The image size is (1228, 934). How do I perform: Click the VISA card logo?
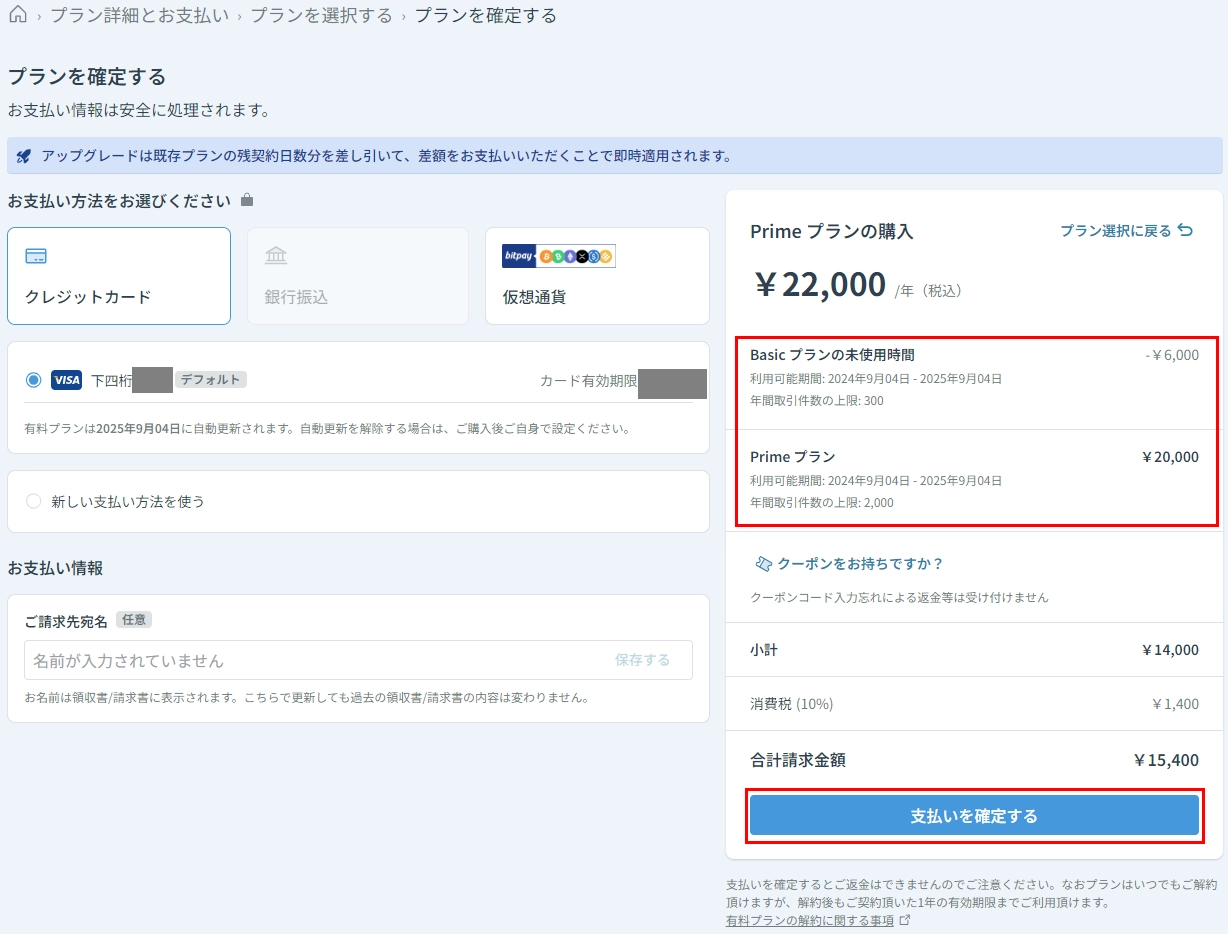[x=66, y=380]
